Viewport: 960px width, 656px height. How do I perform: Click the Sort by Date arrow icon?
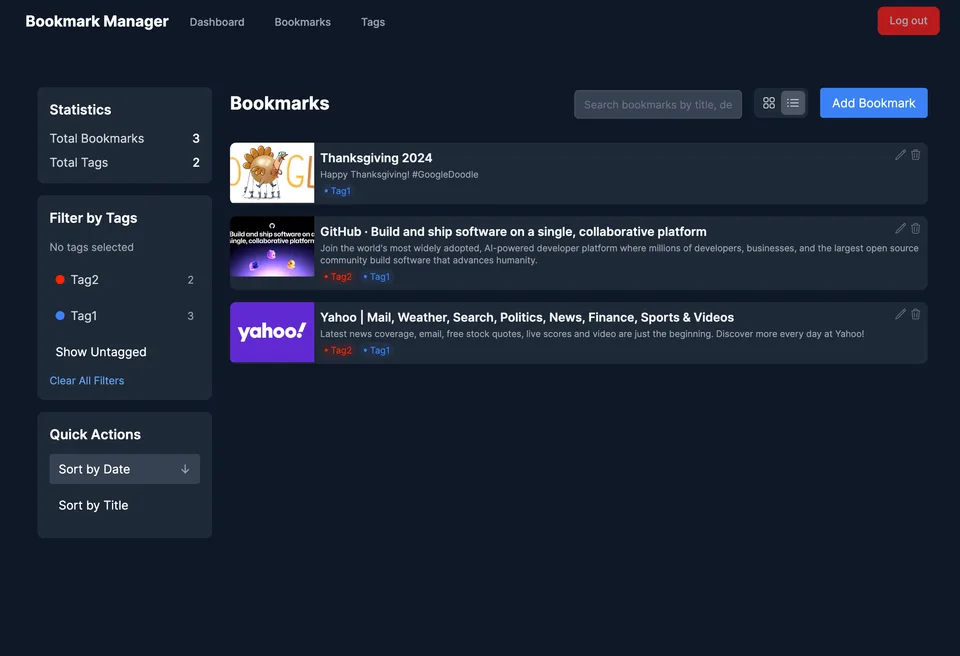185,469
